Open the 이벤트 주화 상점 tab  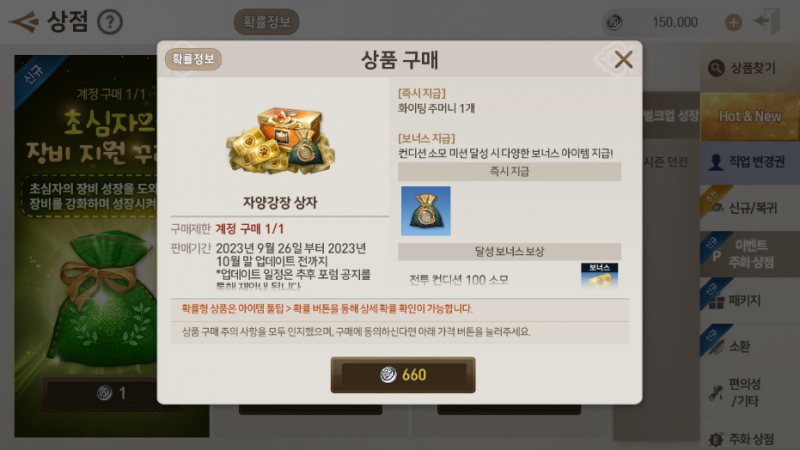pos(750,254)
